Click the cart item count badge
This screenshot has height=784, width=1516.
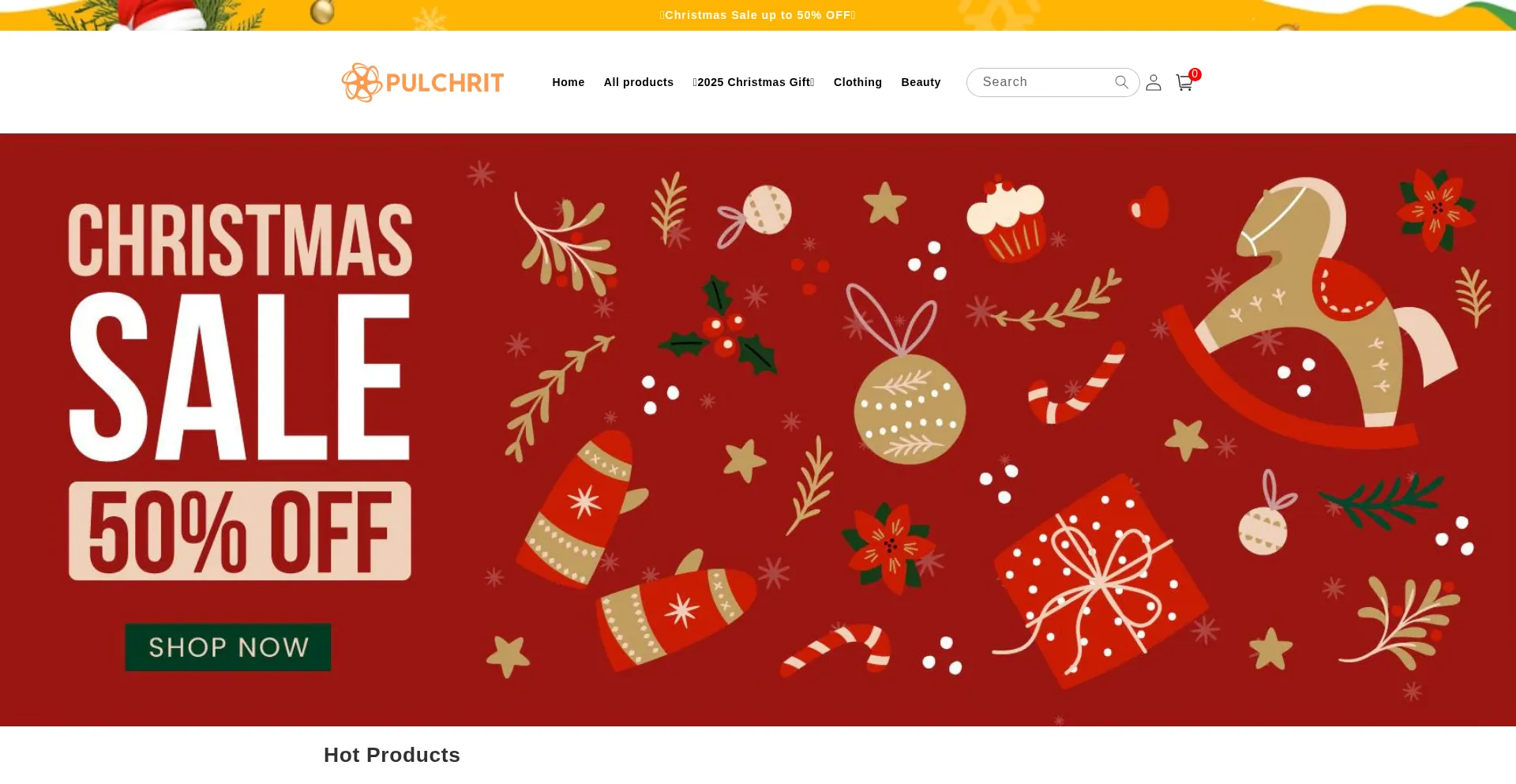[x=1195, y=74]
